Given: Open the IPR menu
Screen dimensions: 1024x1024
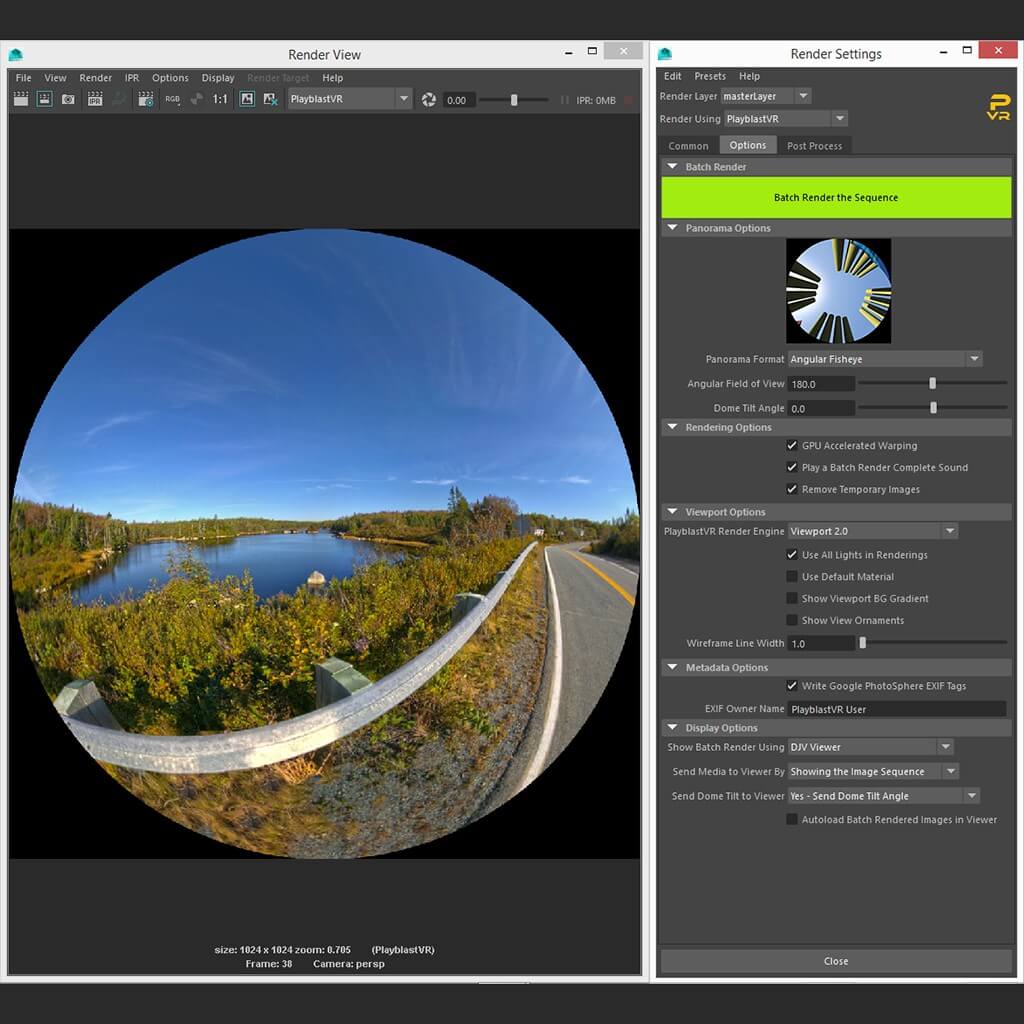Looking at the screenshot, I should [132, 78].
